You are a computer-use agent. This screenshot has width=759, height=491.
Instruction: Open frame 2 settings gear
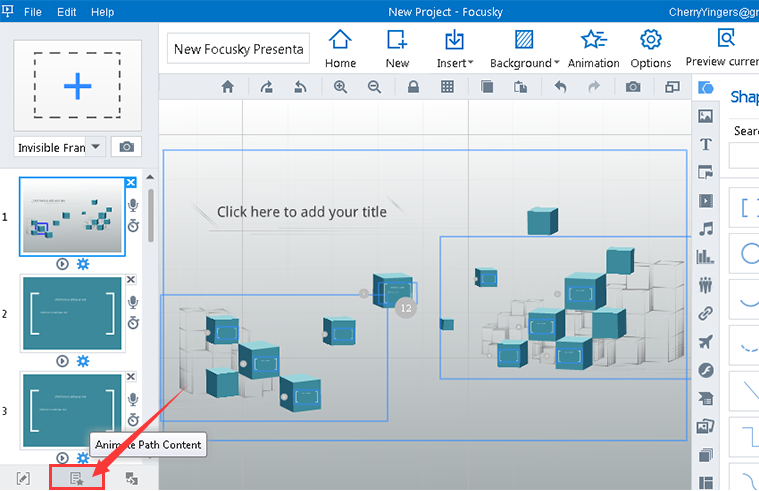(83, 361)
